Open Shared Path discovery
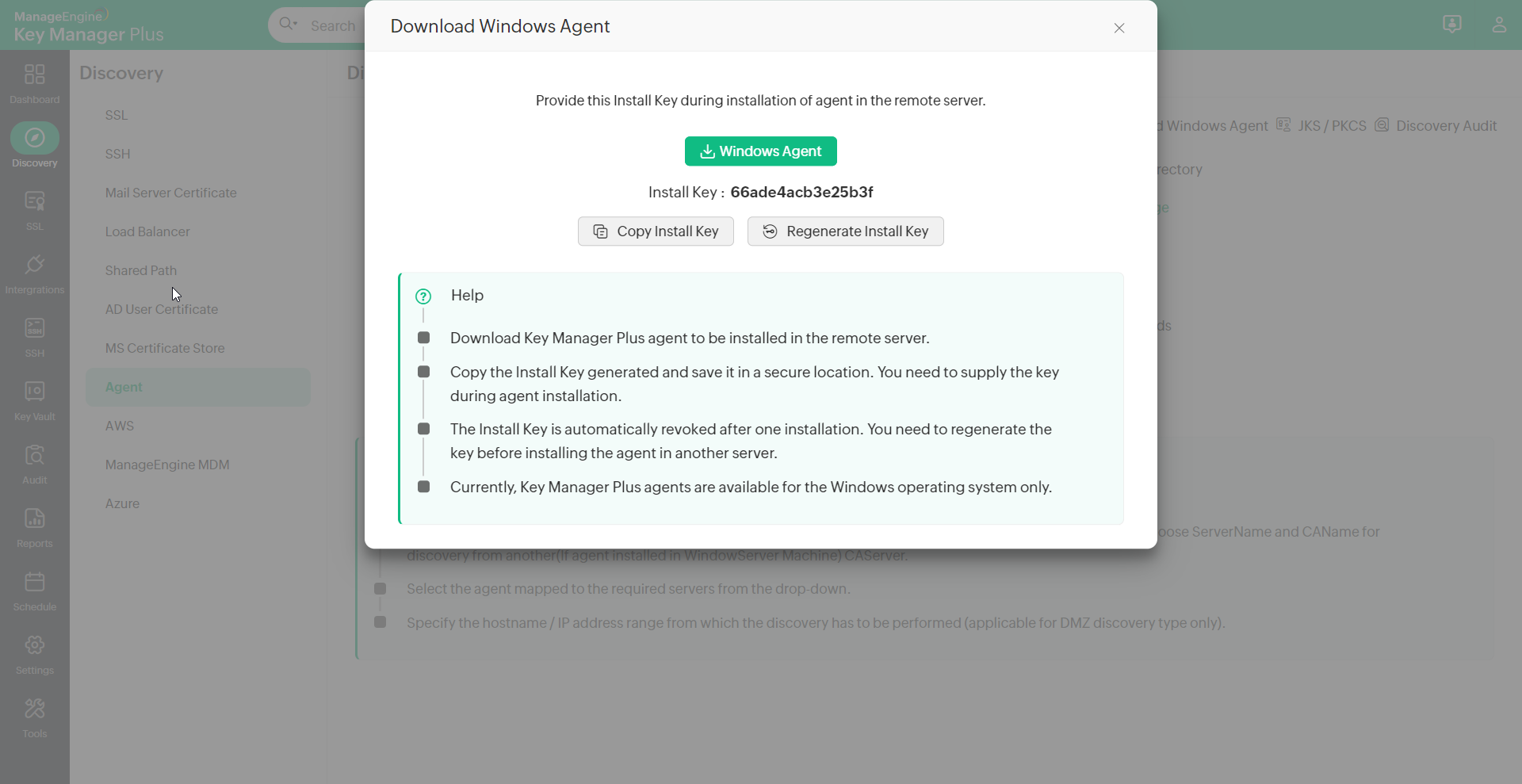1522x784 pixels. [x=141, y=270]
